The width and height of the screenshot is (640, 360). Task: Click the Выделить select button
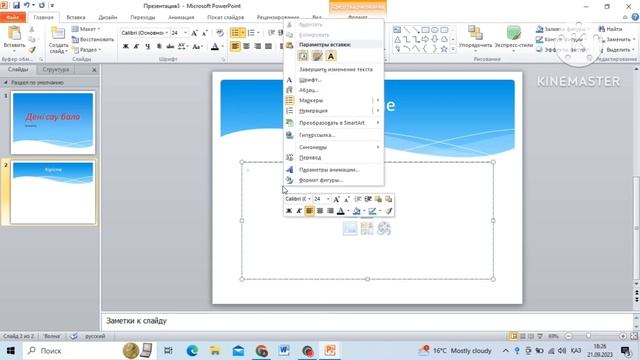click(x=616, y=50)
